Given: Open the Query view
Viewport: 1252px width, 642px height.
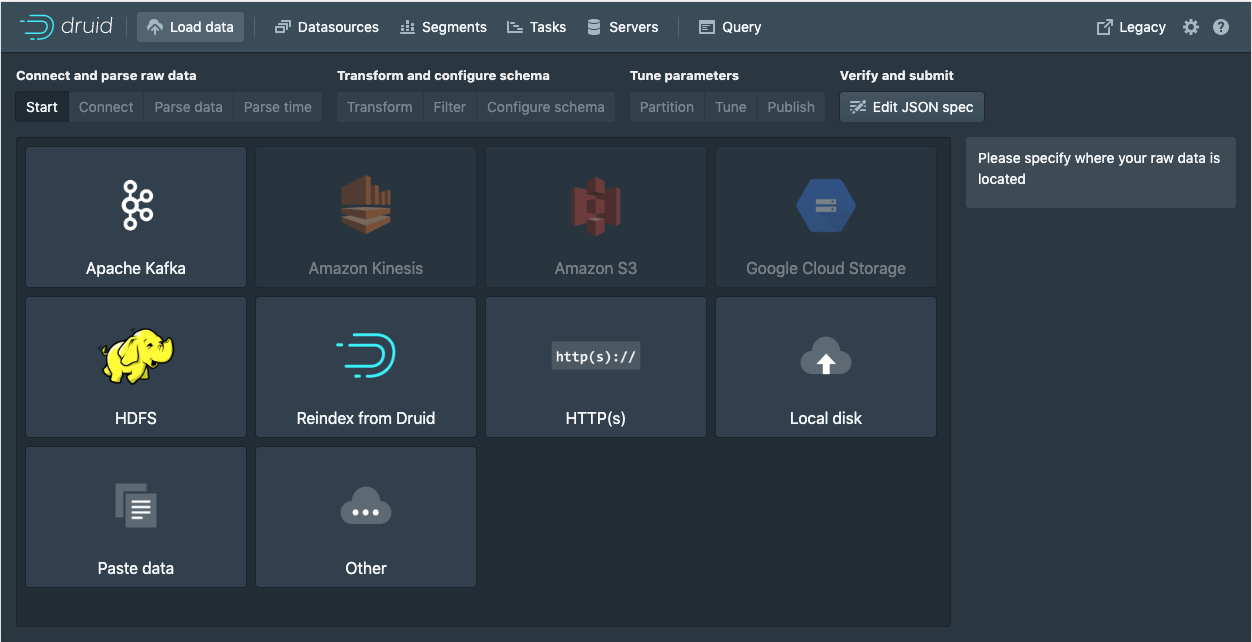Looking at the screenshot, I should pyautogui.click(x=730, y=27).
